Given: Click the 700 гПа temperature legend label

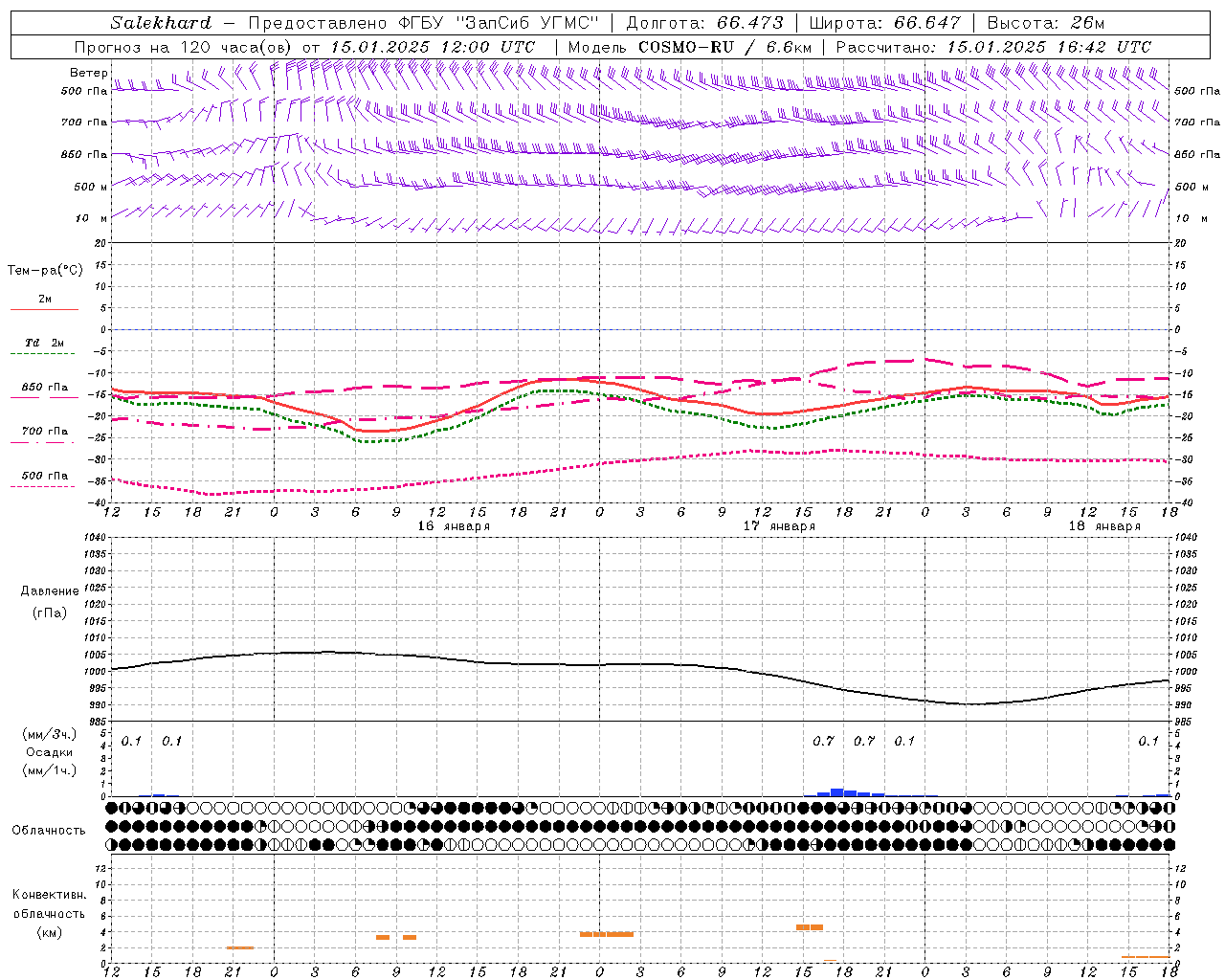Looking at the screenshot, I should pos(45,432).
